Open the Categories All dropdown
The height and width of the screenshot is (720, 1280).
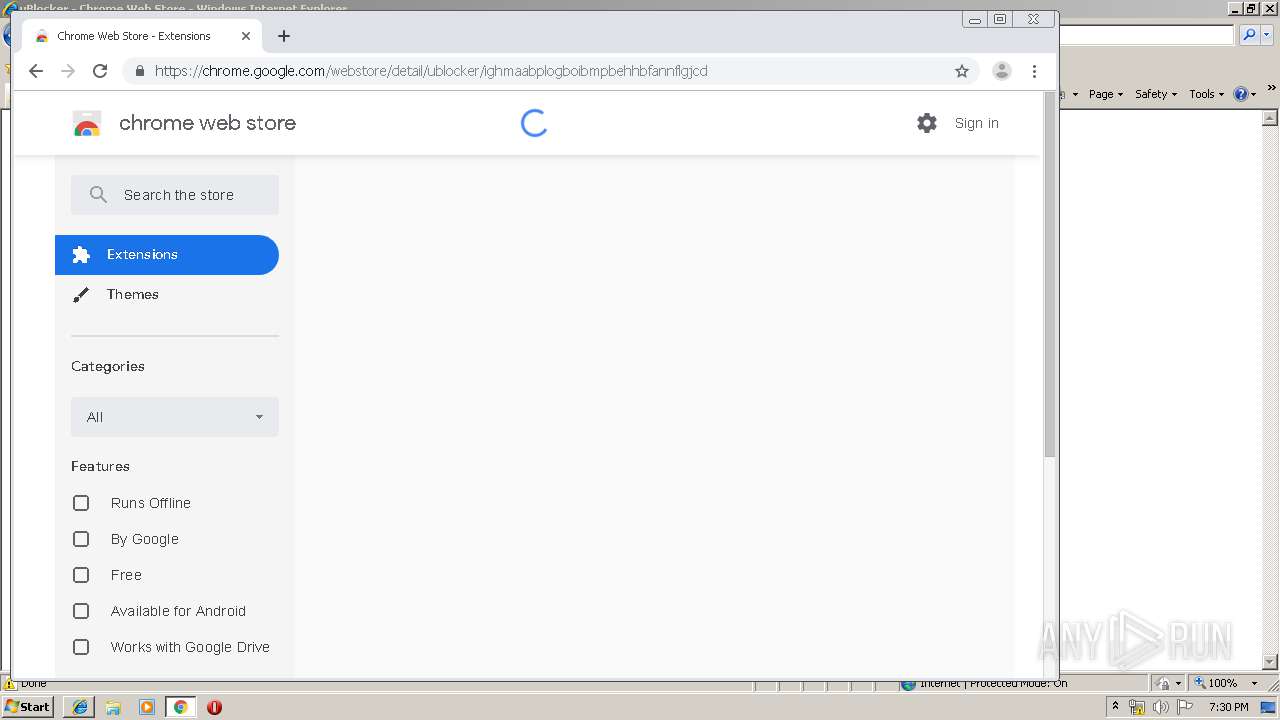tap(175, 417)
